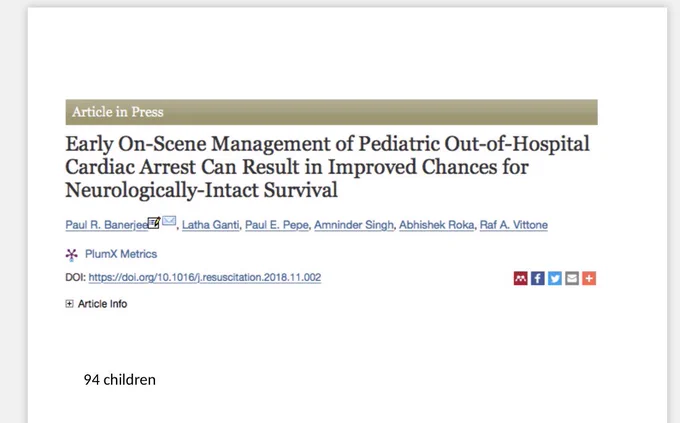The height and width of the screenshot is (423, 680).
Task: Open author Paul E. Pepe's profile
Action: click(277, 225)
